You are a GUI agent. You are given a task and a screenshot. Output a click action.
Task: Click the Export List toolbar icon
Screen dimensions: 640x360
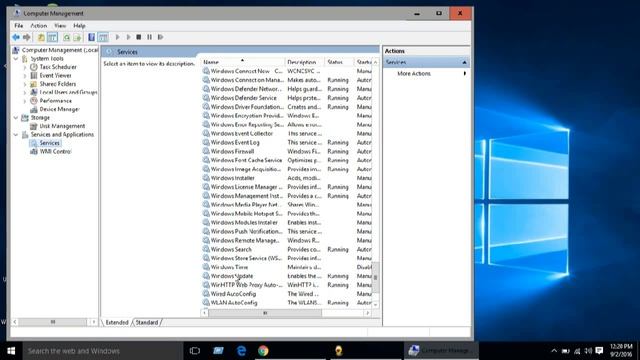pyautogui.click(x=77, y=37)
